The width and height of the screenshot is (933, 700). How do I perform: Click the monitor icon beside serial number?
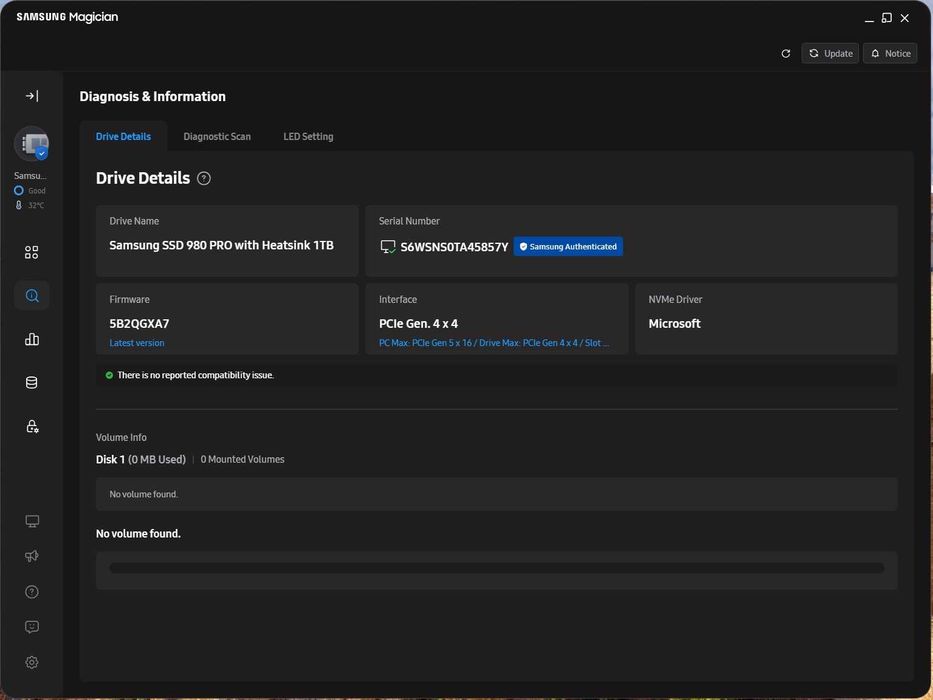(388, 247)
